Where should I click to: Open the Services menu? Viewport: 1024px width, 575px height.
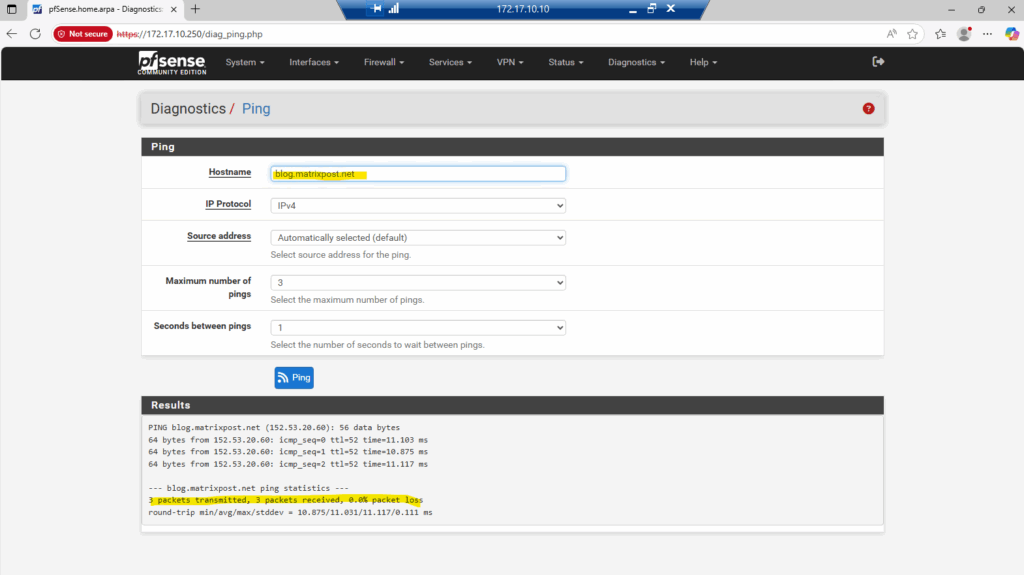450,62
